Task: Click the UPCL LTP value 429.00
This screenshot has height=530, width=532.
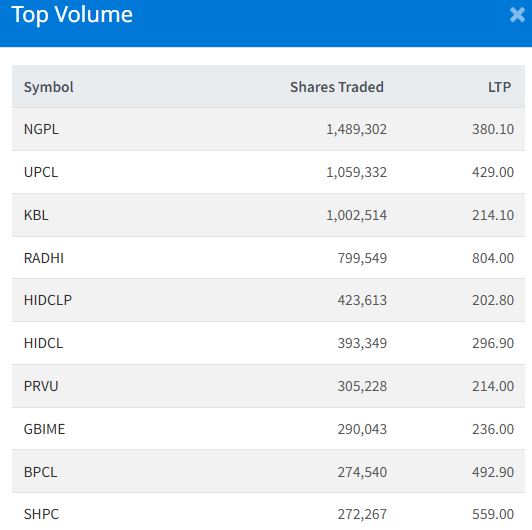Action: [x=493, y=172]
